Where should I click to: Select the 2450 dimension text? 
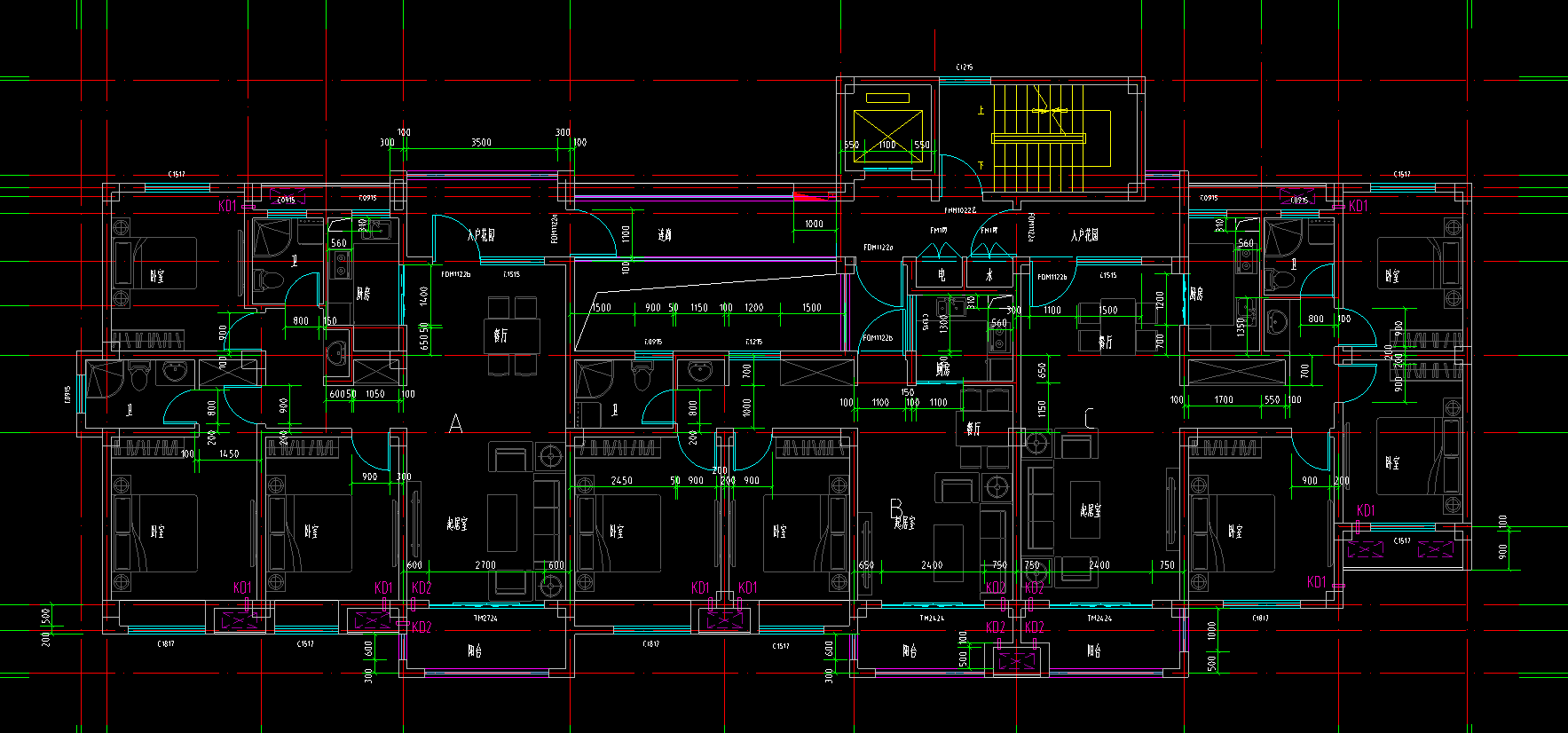pos(621,481)
